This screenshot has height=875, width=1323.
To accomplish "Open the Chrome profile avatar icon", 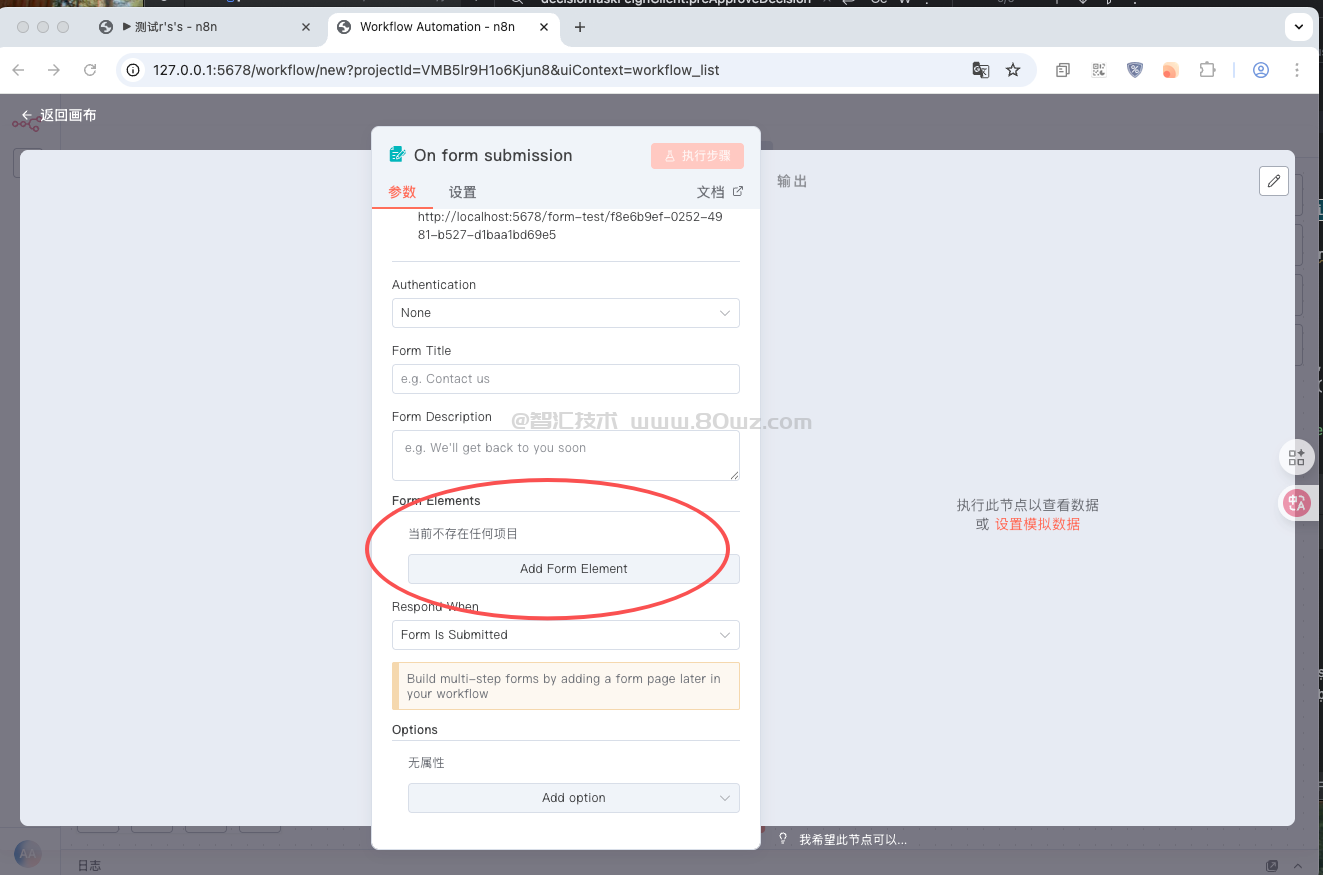I will 1261,70.
